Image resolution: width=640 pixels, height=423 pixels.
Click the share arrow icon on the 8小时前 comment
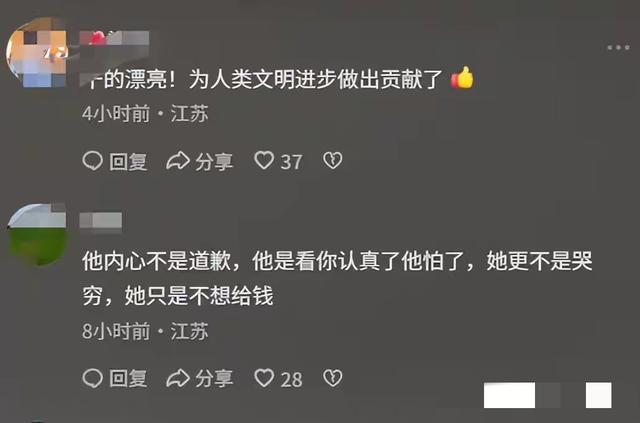tap(178, 378)
